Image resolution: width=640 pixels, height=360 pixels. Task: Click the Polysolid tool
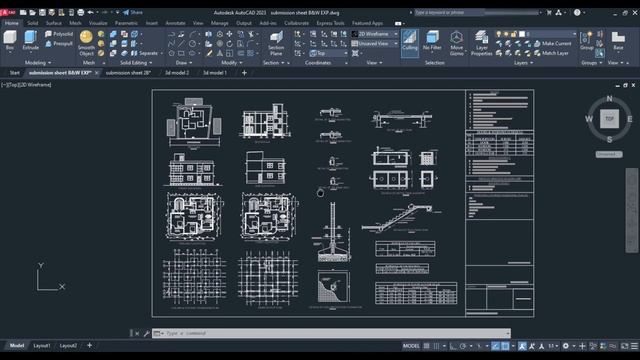[59, 34]
